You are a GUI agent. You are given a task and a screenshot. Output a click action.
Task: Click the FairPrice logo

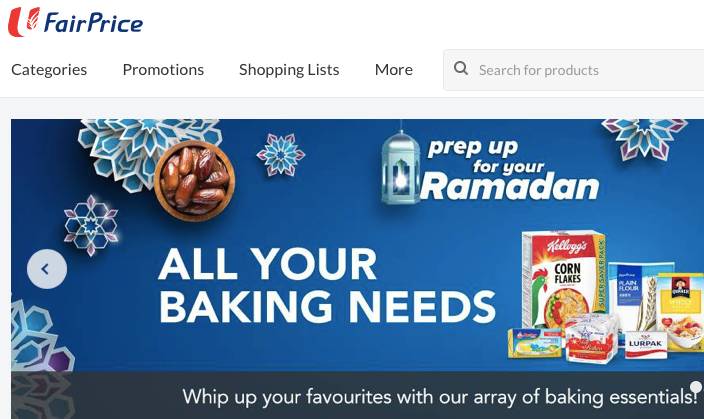pos(75,22)
